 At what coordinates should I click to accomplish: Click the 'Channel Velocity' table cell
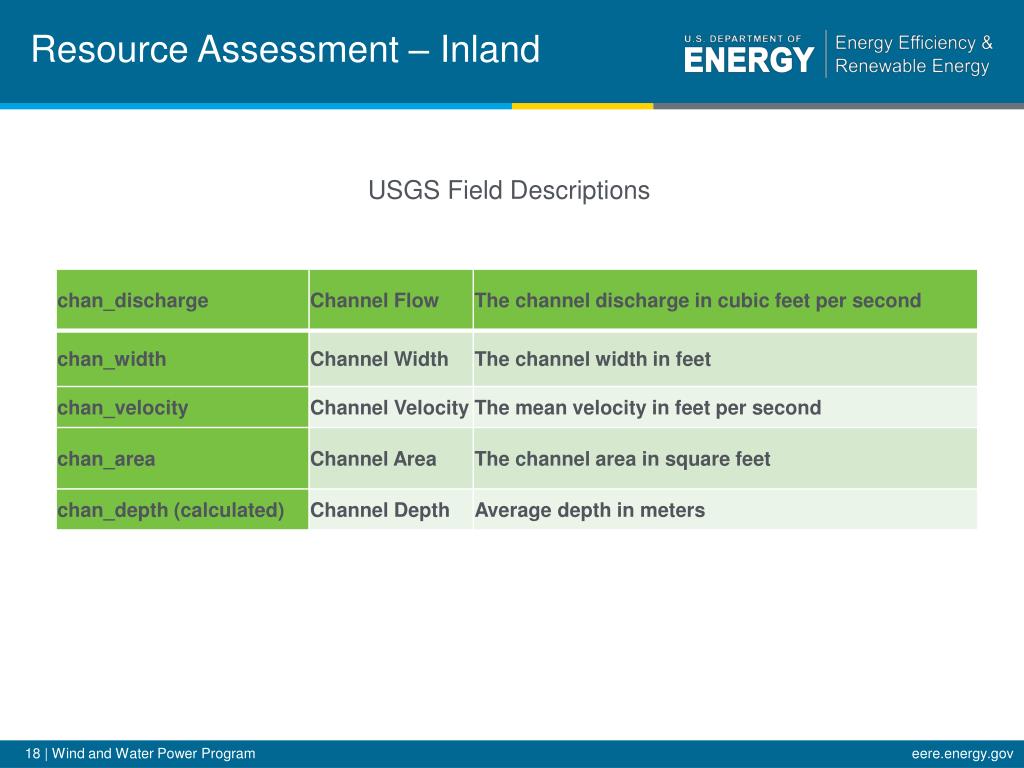click(x=391, y=408)
